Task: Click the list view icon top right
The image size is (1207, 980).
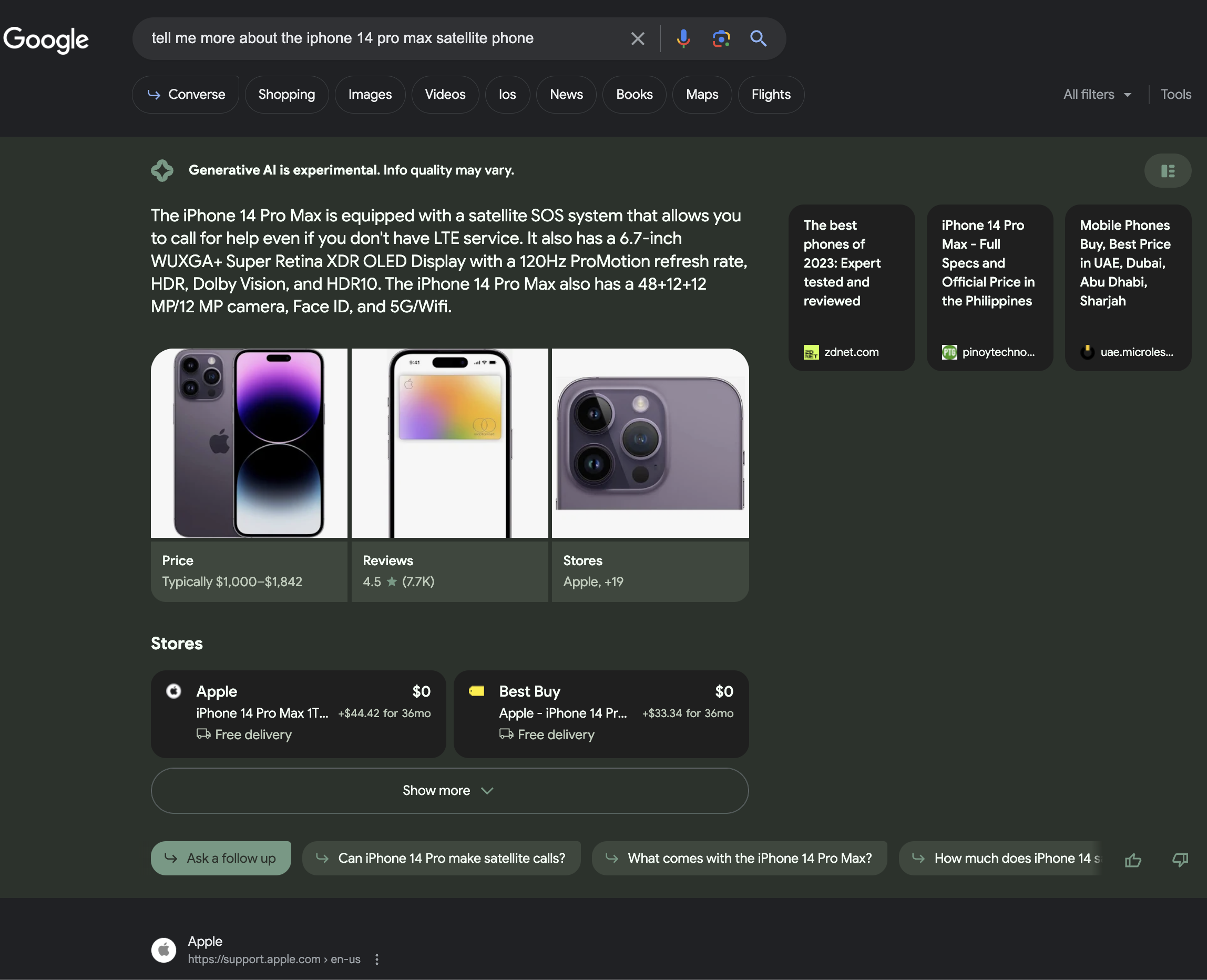Action: point(1168,171)
